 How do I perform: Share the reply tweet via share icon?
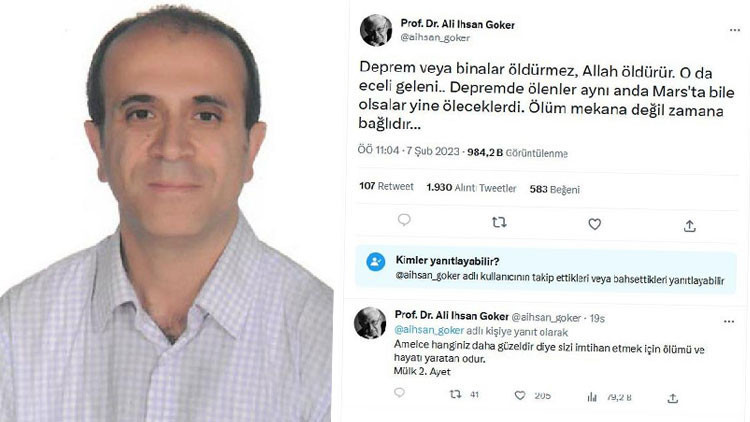click(x=673, y=398)
